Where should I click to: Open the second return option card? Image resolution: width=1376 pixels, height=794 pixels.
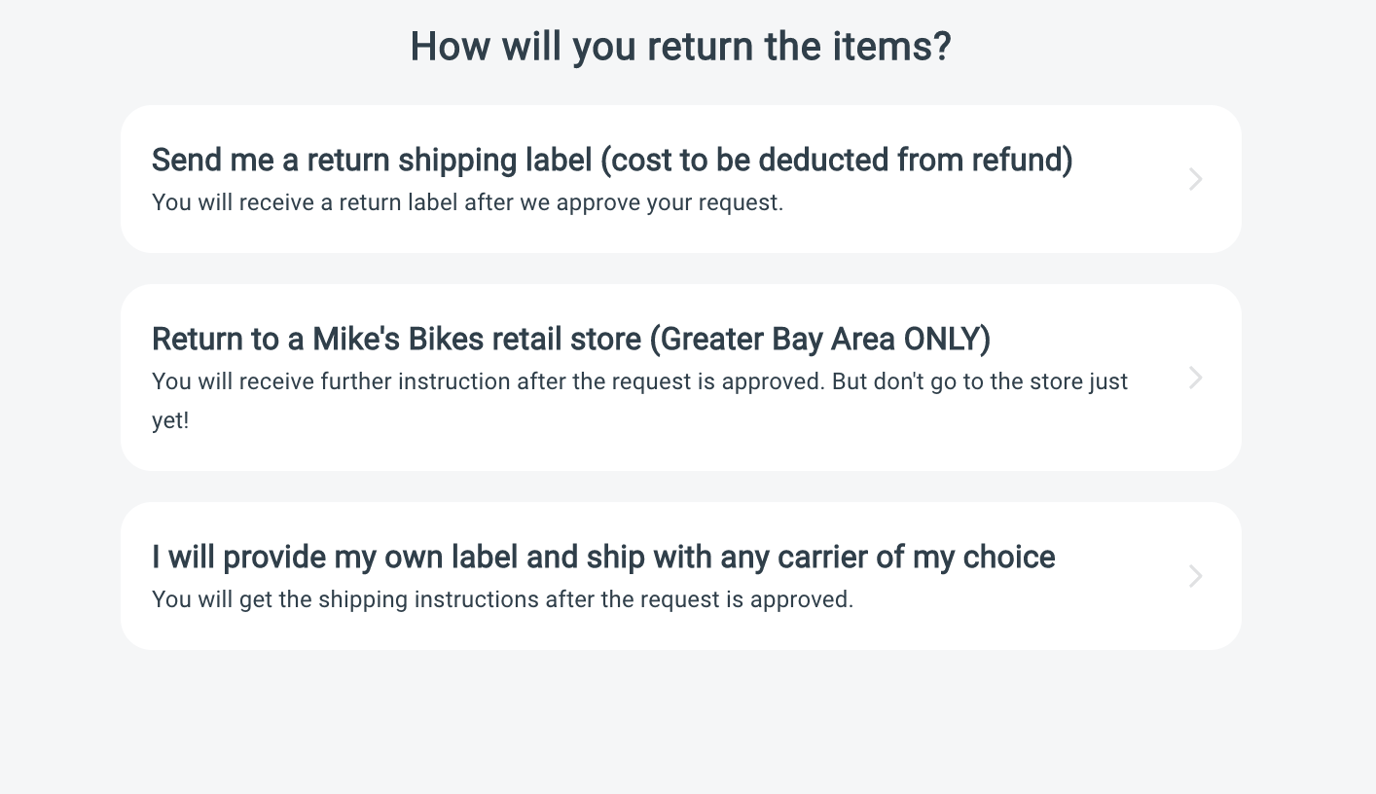pos(680,377)
